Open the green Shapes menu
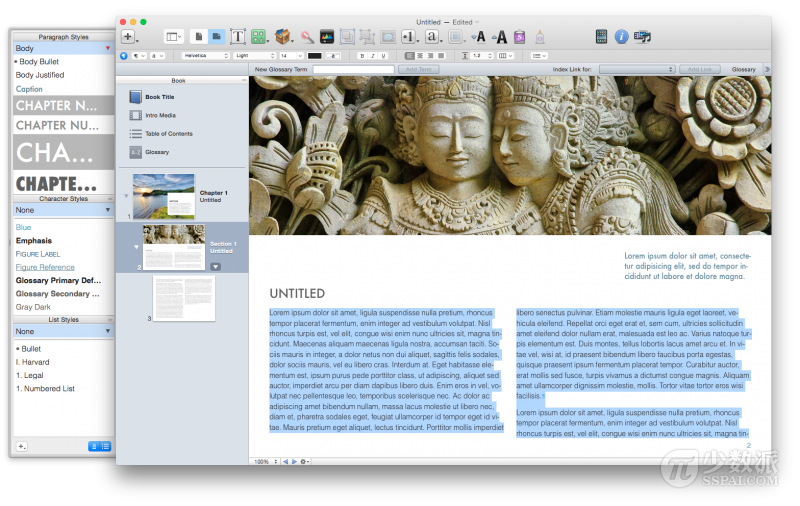800x506 pixels. [x=259, y=37]
